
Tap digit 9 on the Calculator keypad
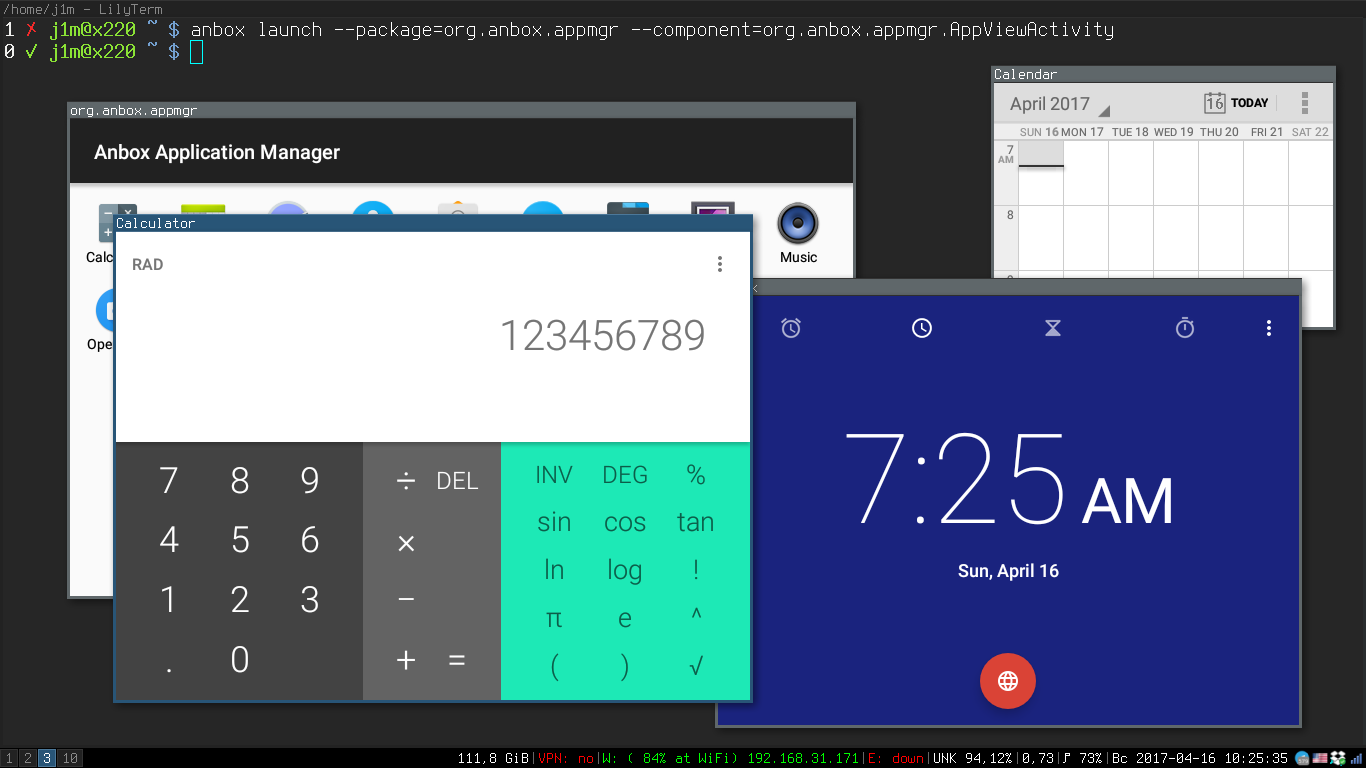tap(310, 481)
